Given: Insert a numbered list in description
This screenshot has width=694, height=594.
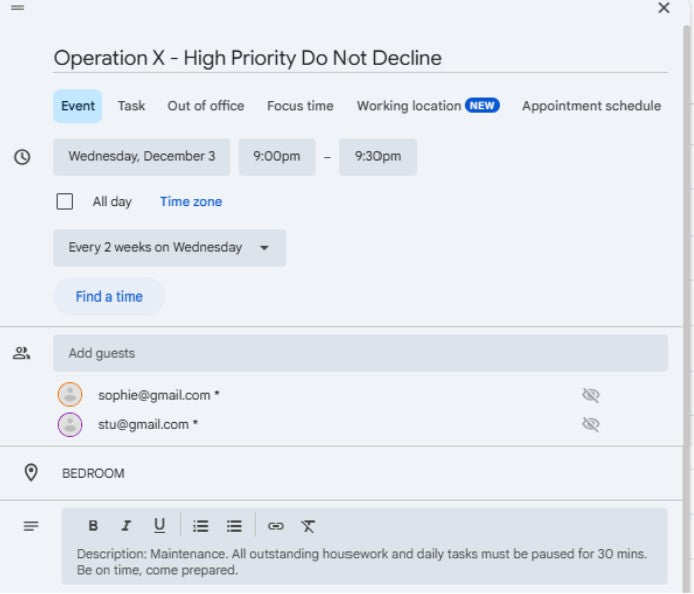Looking at the screenshot, I should tap(201, 526).
